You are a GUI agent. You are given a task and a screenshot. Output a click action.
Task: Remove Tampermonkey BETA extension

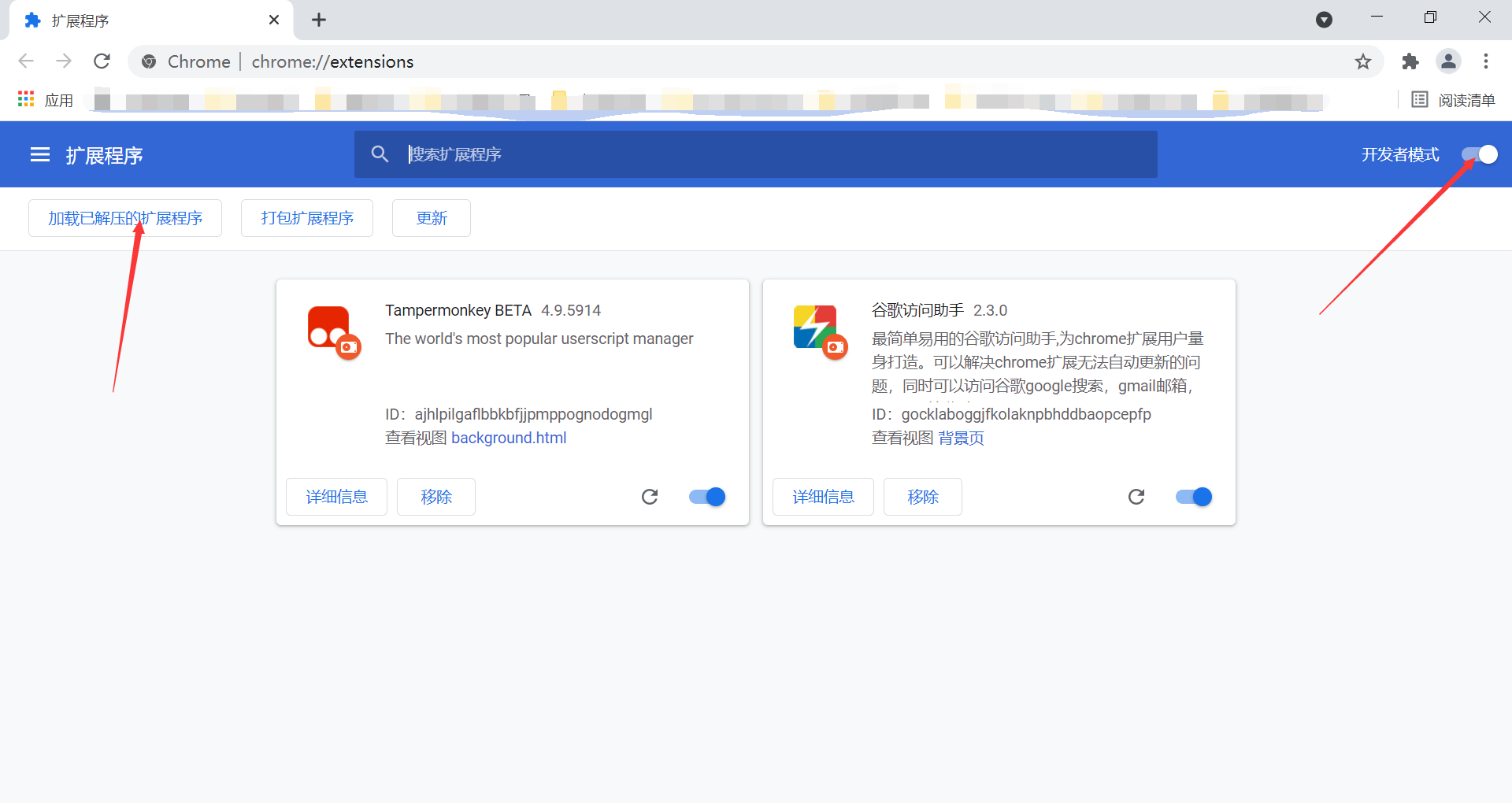[x=436, y=497]
